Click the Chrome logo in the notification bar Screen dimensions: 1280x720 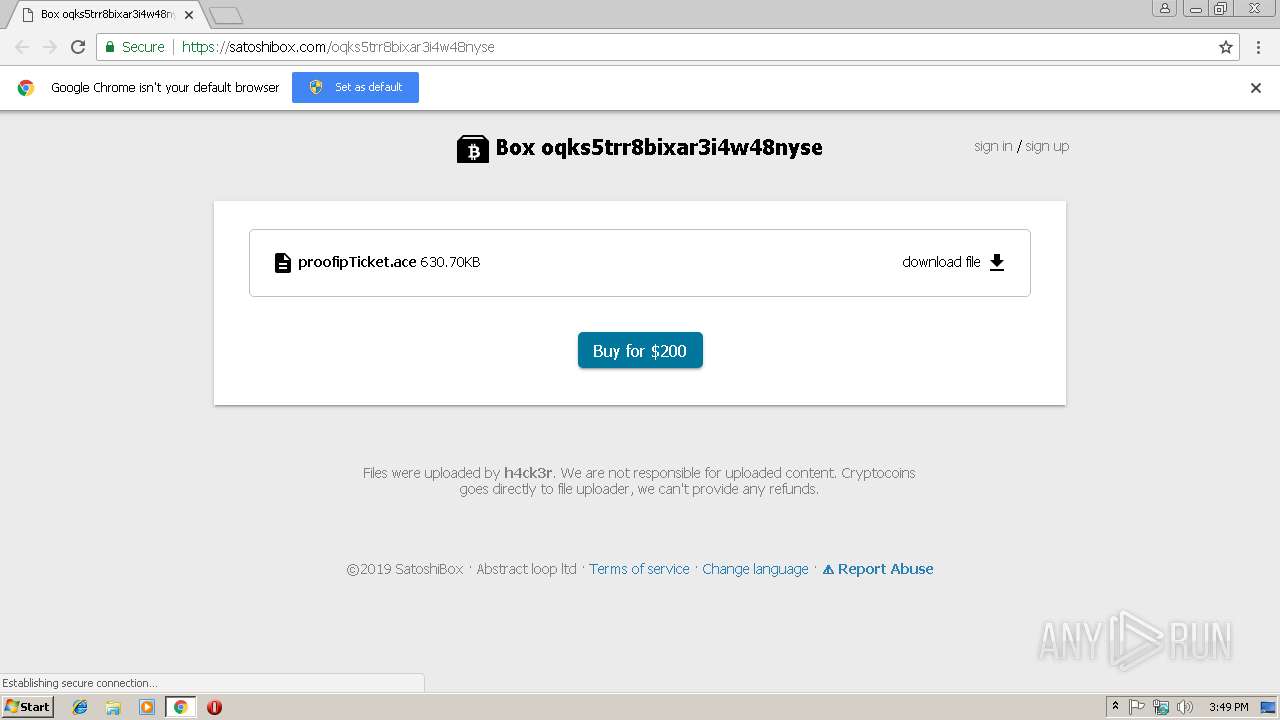coord(26,88)
